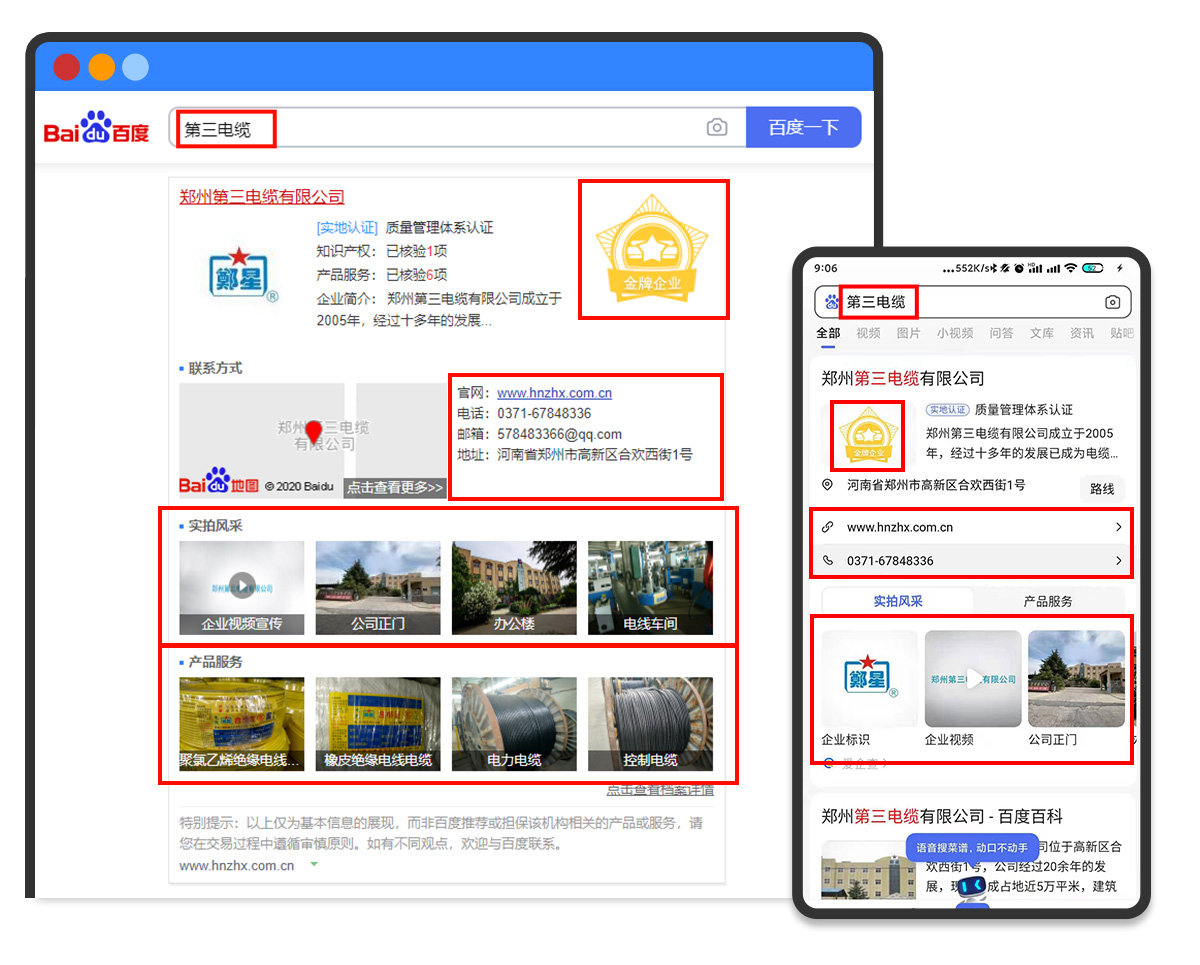The image size is (1200, 965).
Task: Switch to the 资讯 tab on phone
Action: (1081, 333)
